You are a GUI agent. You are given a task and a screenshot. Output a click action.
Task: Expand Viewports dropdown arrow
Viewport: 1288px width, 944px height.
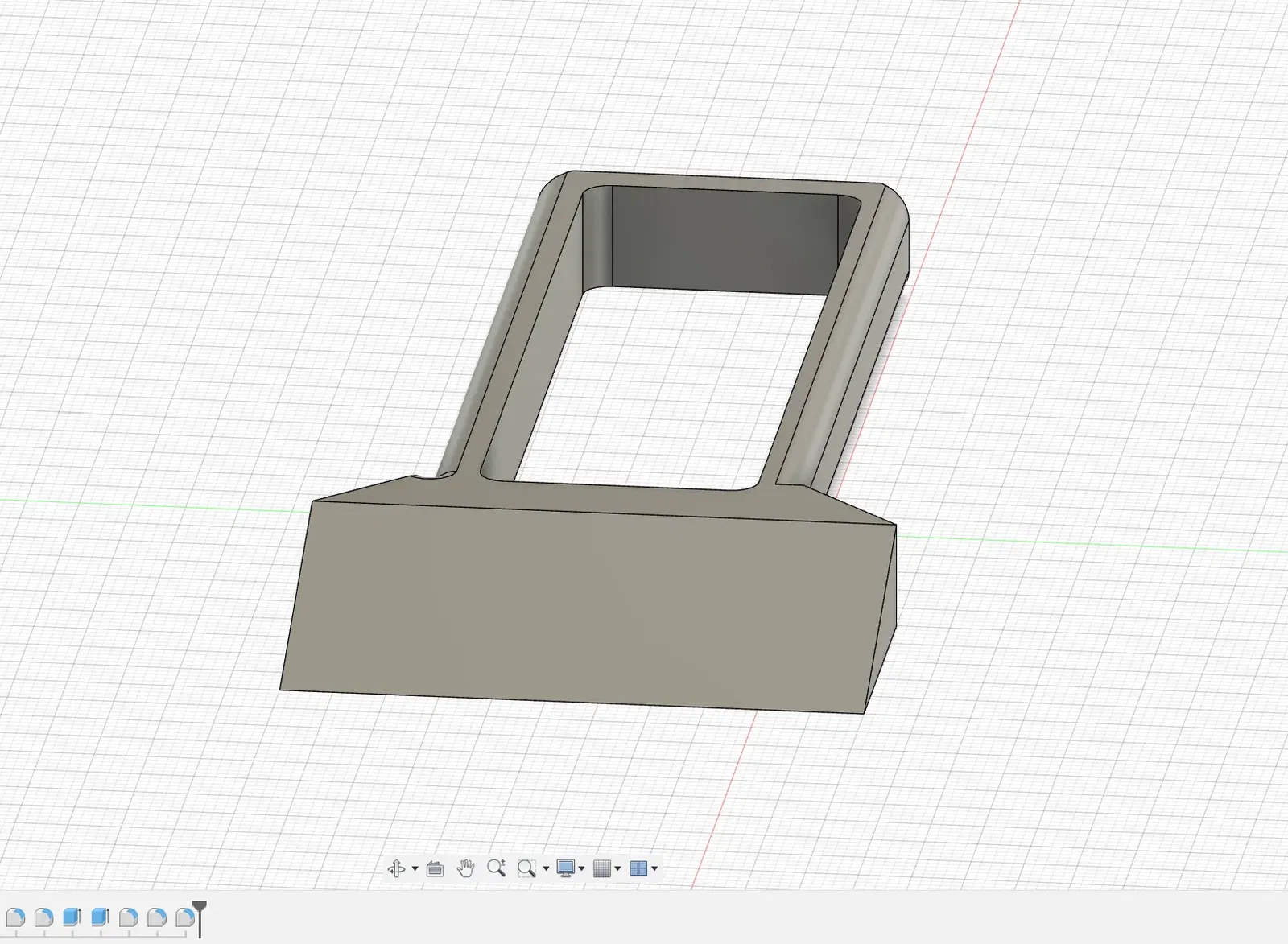[654, 869]
